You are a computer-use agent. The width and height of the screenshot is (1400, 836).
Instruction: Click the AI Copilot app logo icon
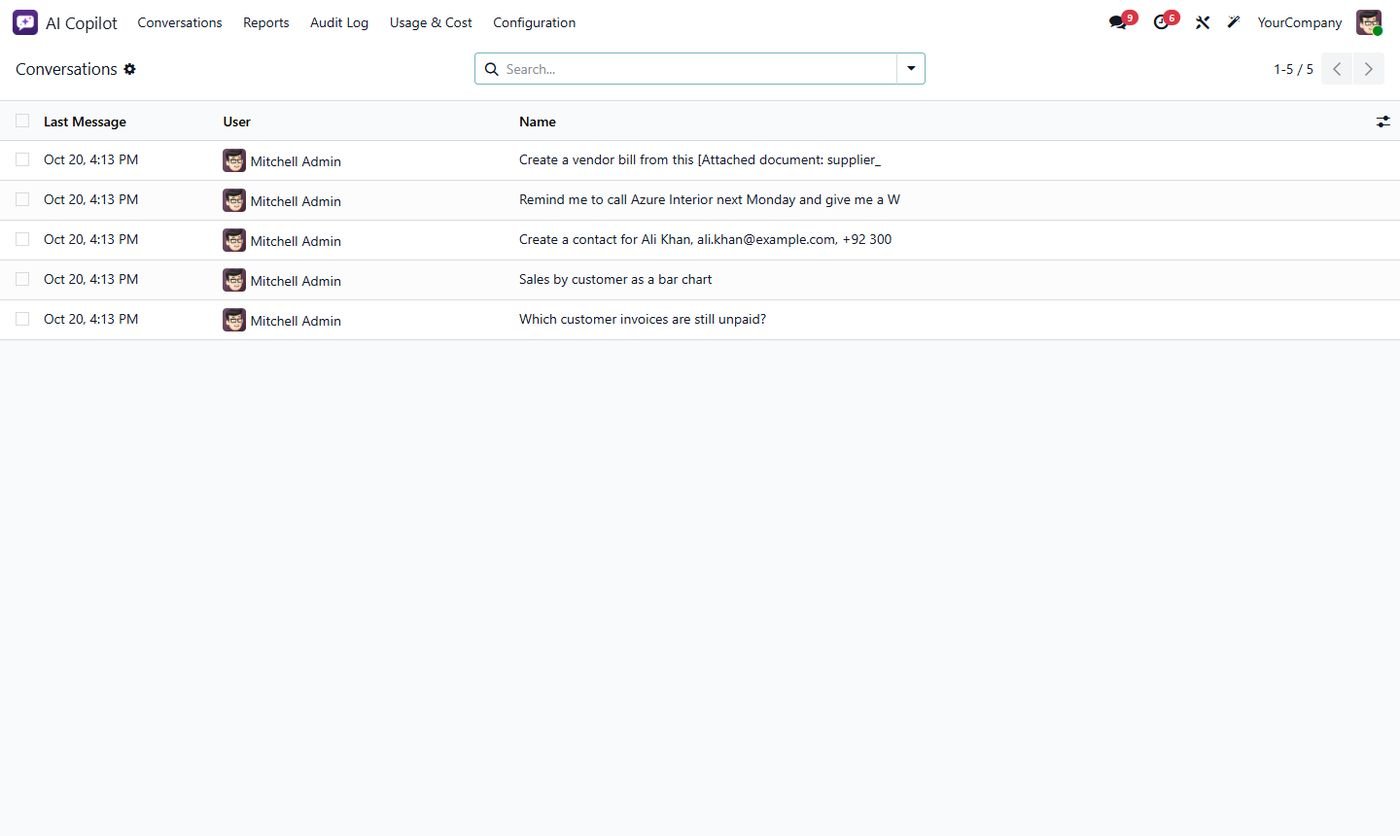25,22
